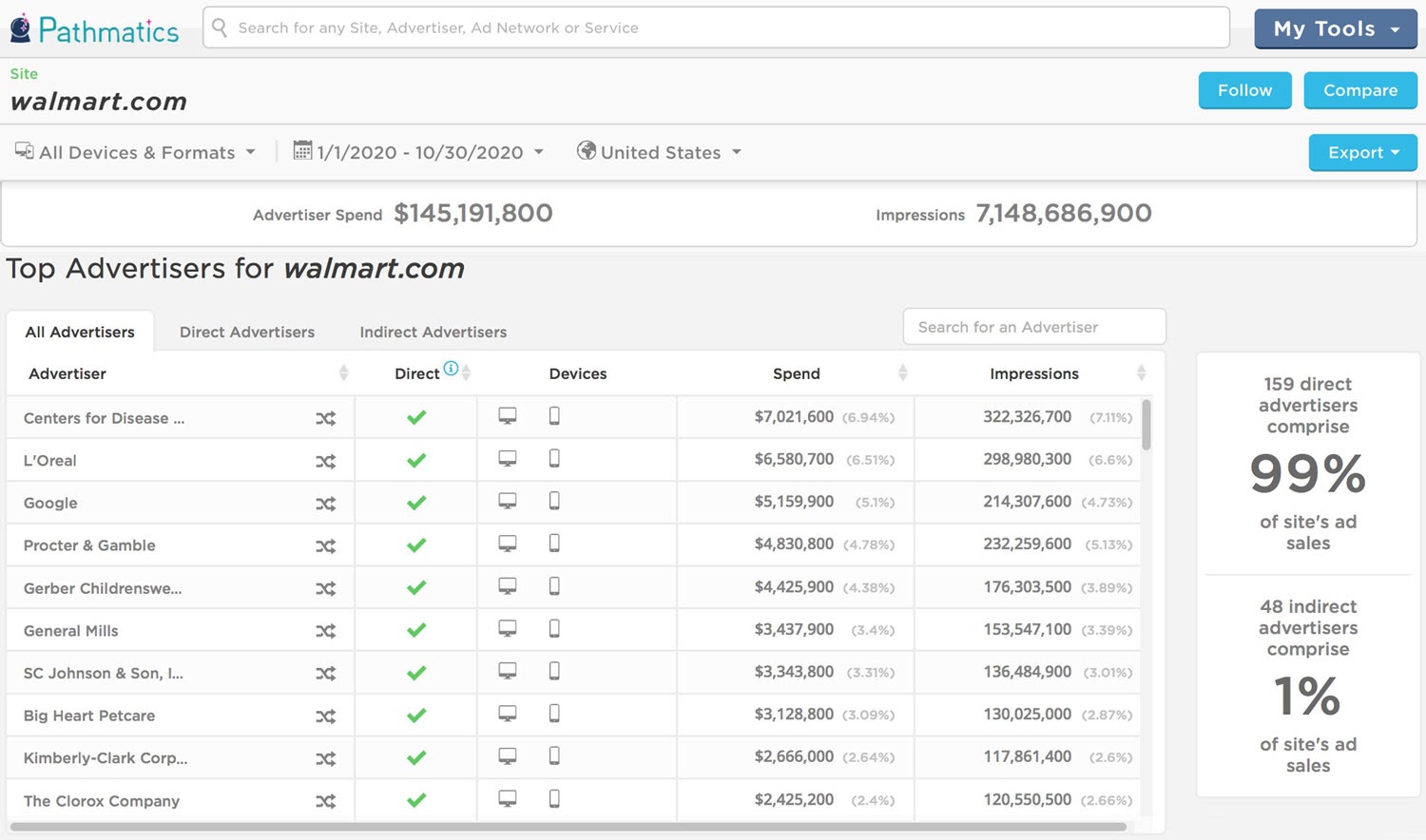Click the devices and formats icon
Screen dimensions: 1426x840
pyautogui.click(x=24, y=151)
